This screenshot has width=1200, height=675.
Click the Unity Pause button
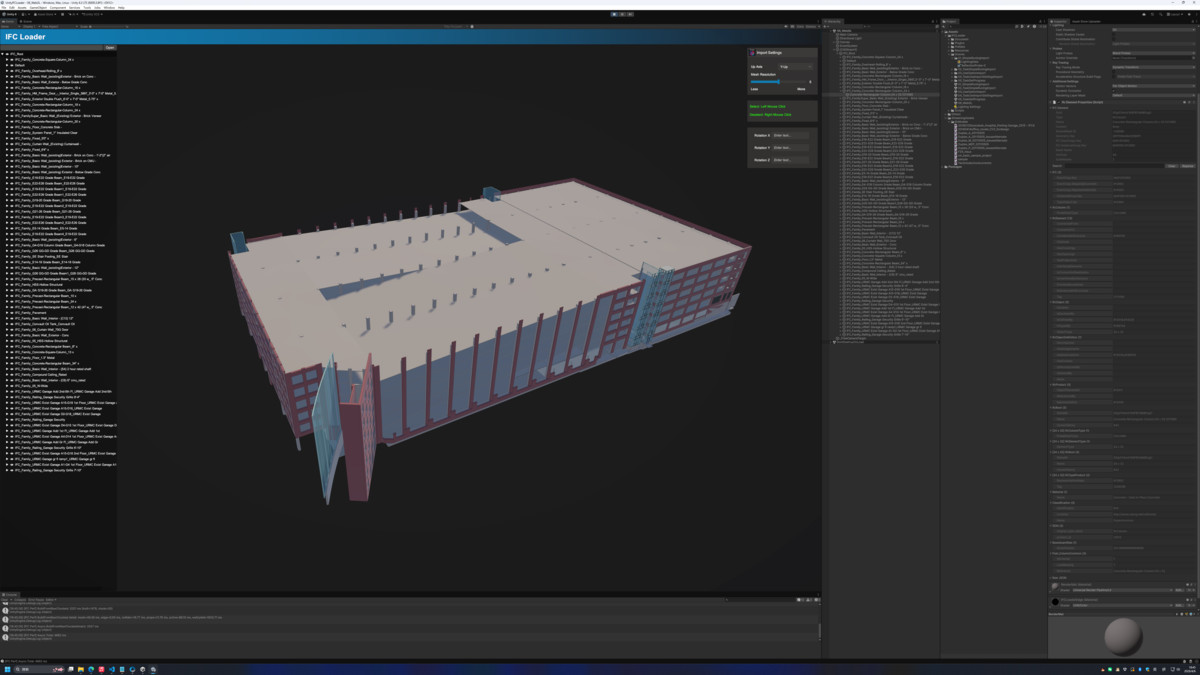point(622,14)
